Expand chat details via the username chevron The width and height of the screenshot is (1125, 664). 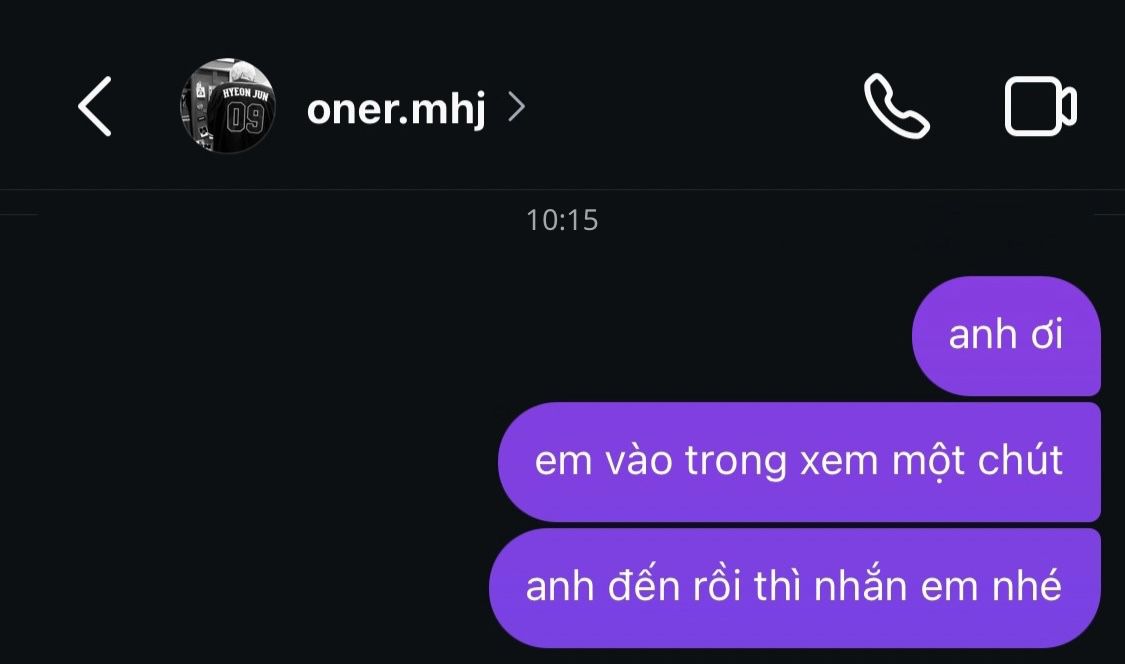[x=517, y=108]
